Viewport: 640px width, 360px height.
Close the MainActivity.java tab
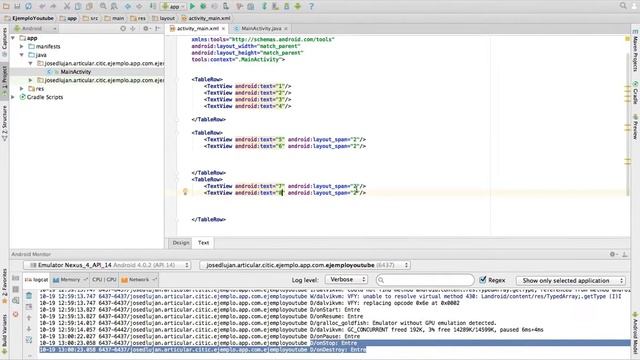[x=286, y=29]
